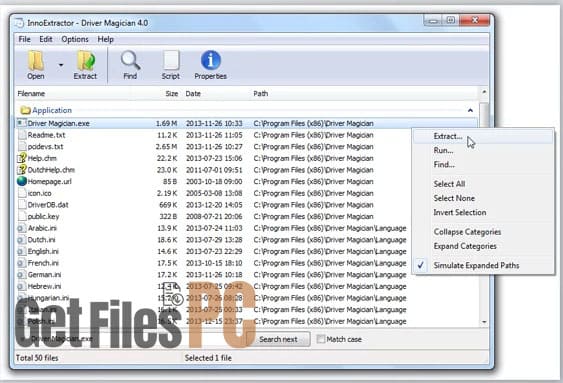
Task: Click the public.key file icon
Action: coord(22,216)
